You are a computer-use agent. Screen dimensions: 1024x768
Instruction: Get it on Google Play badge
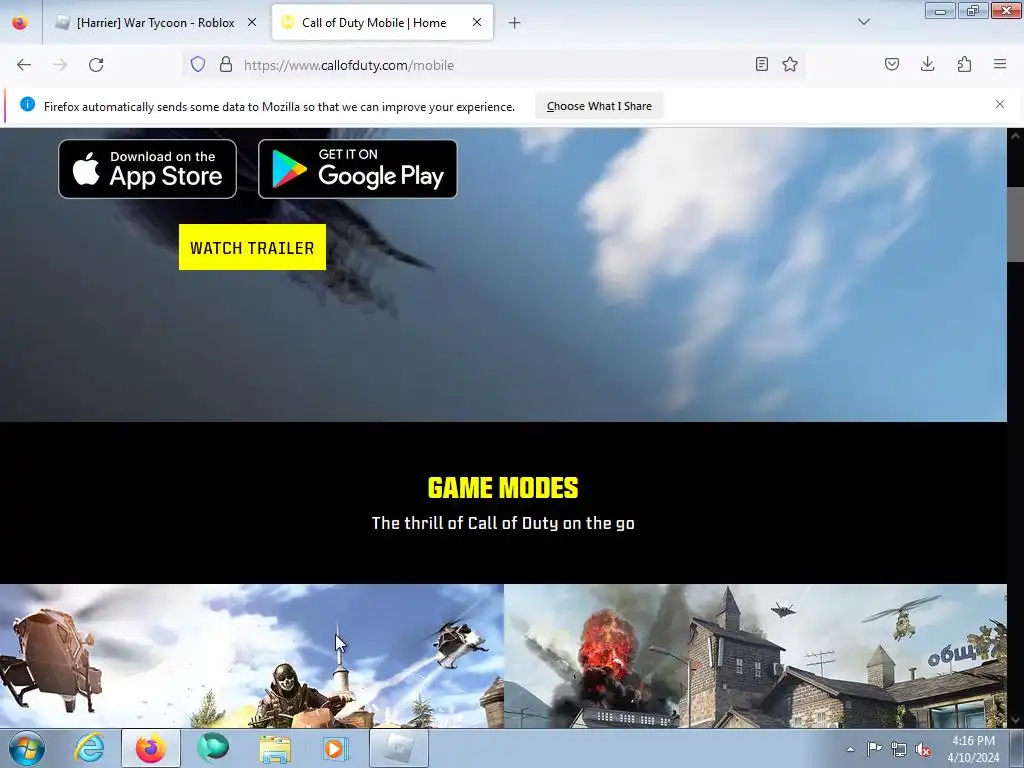pyautogui.click(x=358, y=168)
